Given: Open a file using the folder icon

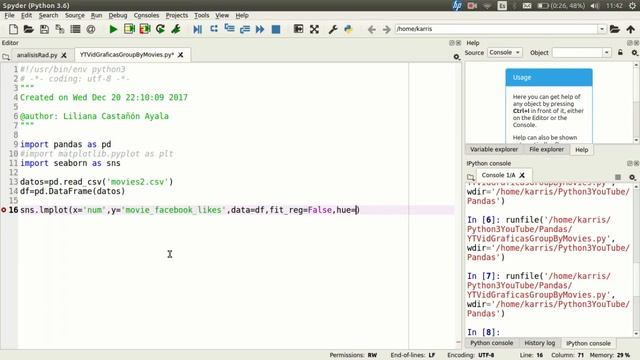Looking at the screenshot, I should (x=29, y=29).
